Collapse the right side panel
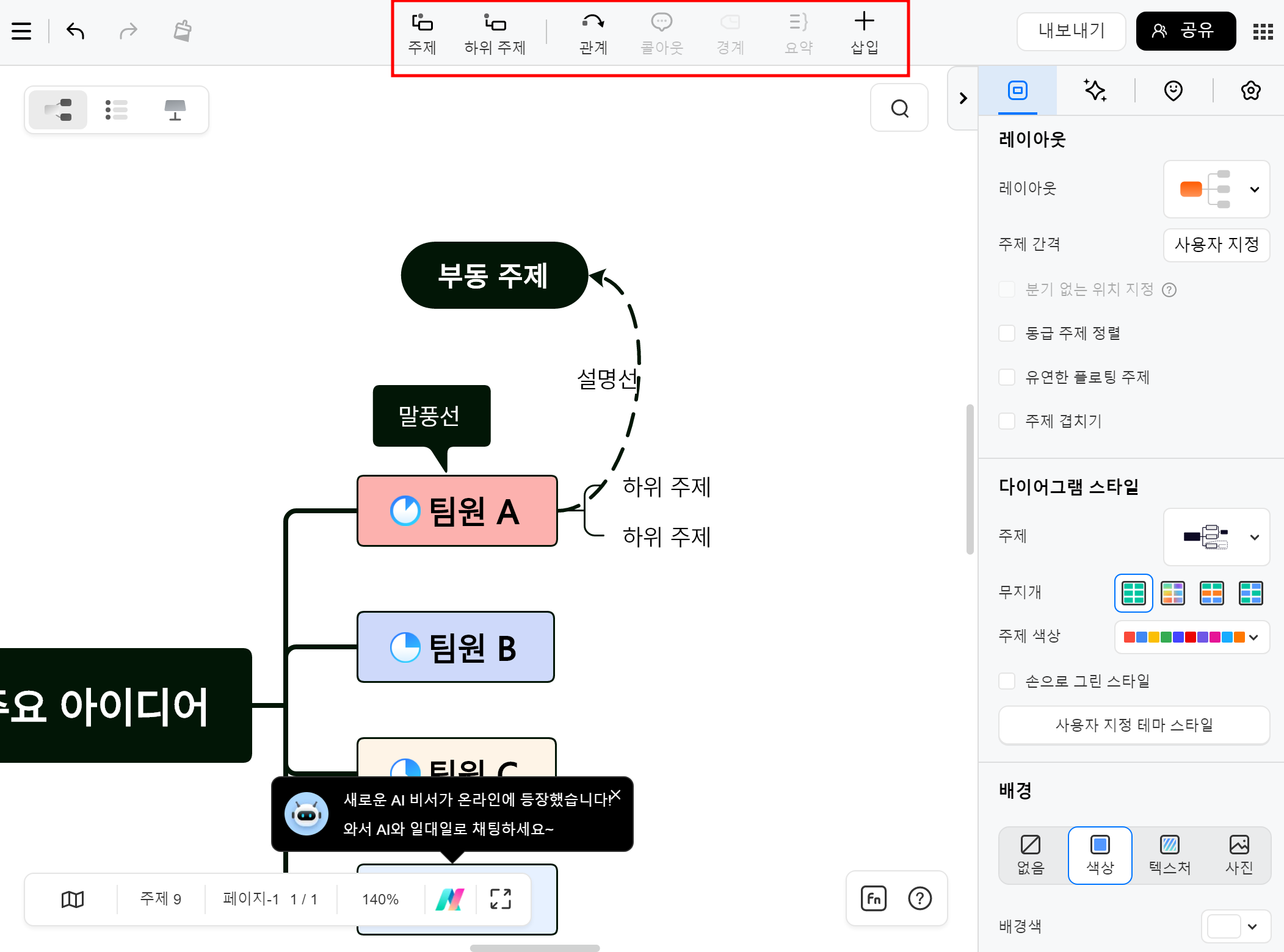Viewport: 1284px width, 952px height. (x=963, y=98)
